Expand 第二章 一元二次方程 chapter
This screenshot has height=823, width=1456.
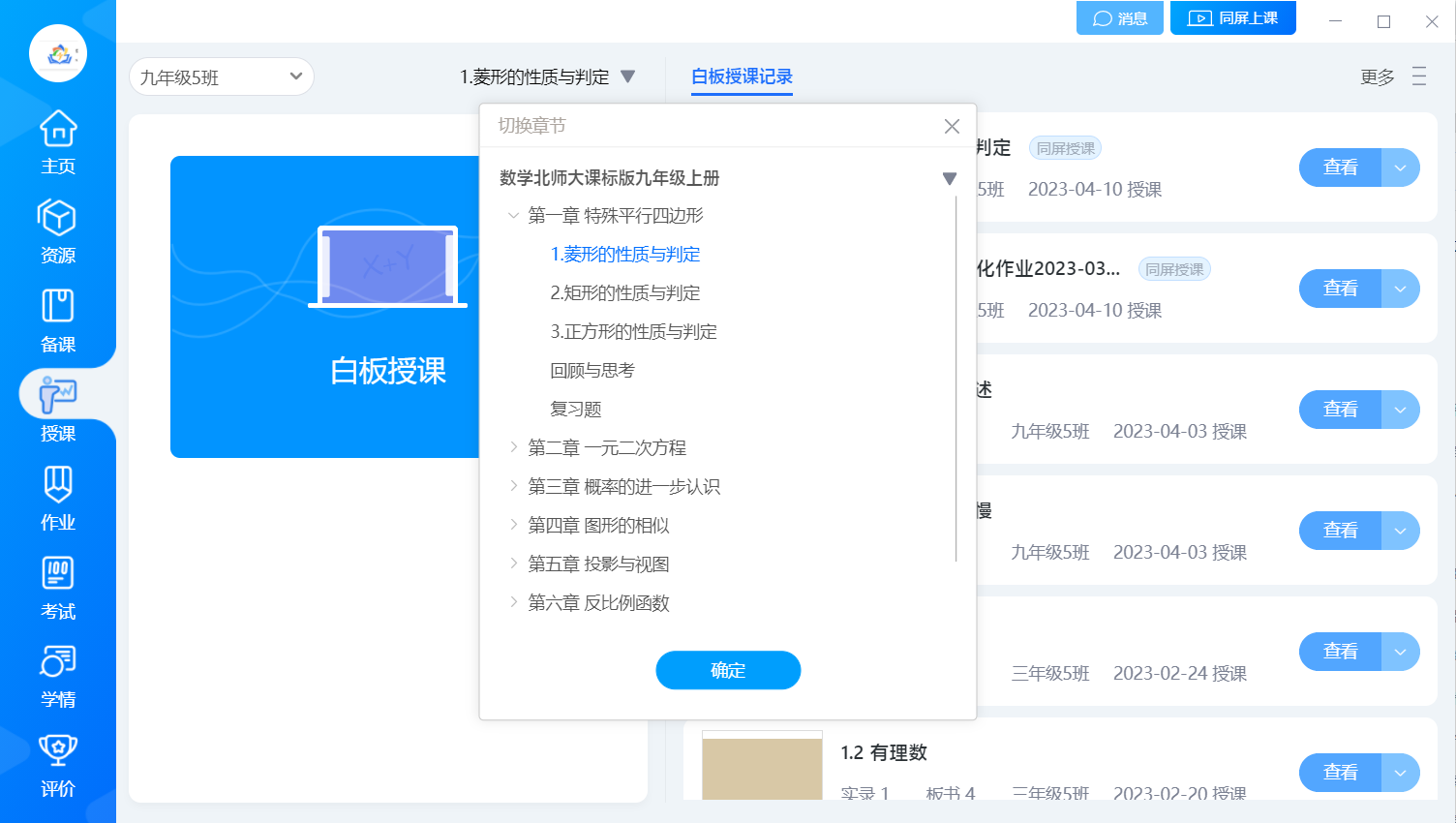[513, 447]
